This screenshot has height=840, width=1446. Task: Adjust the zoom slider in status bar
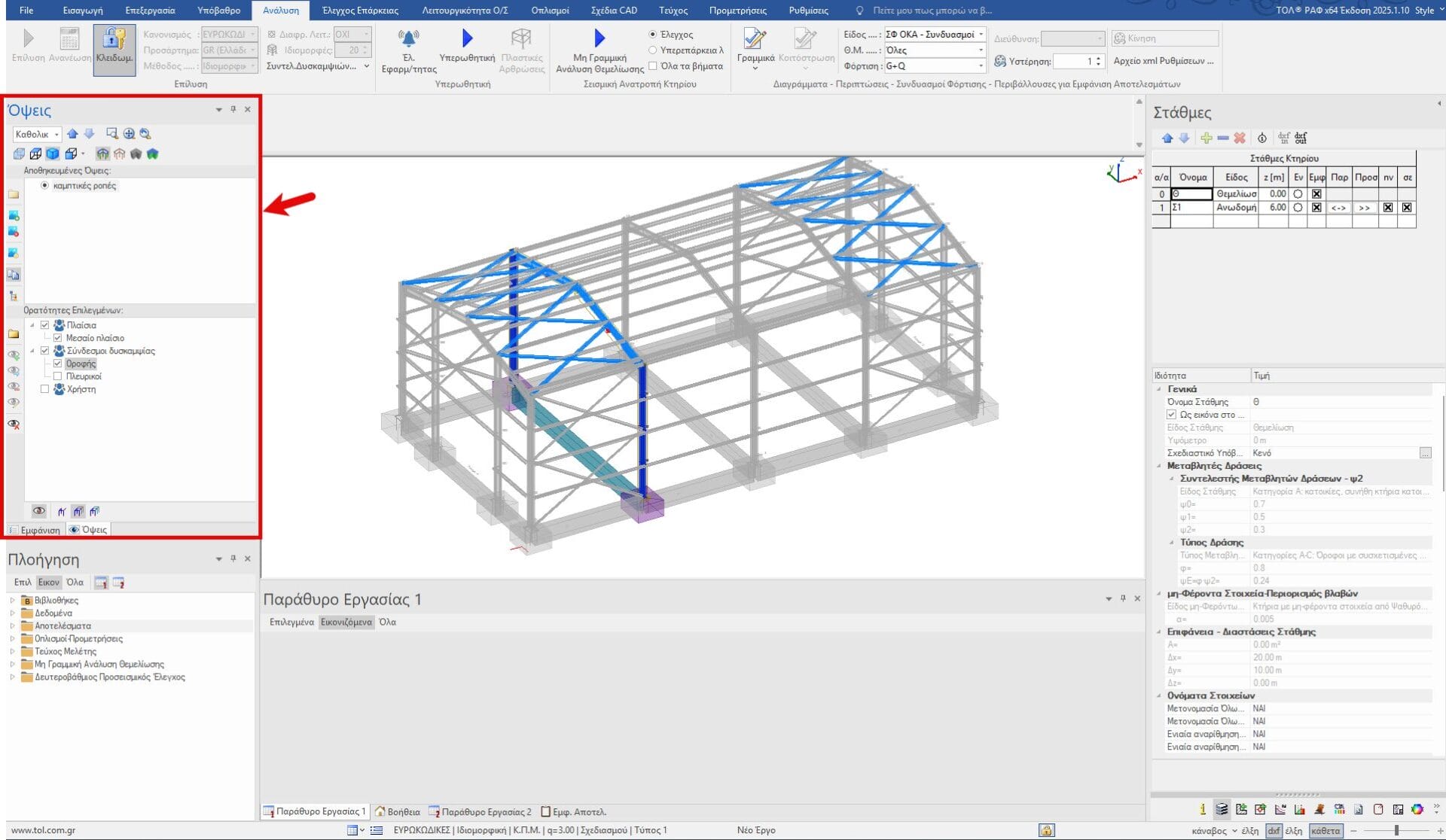tap(1396, 830)
